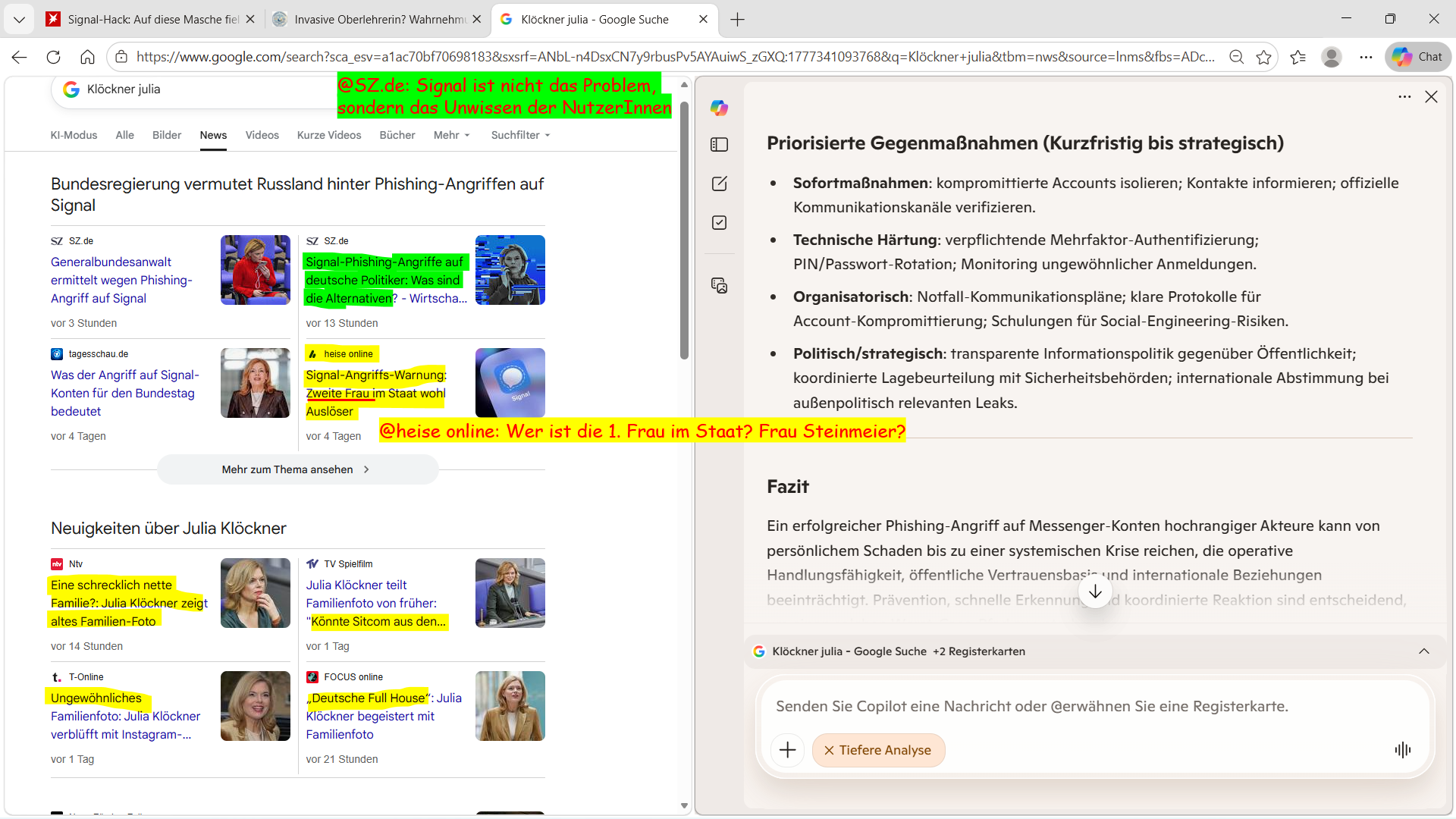The width and height of the screenshot is (1456, 819).
Task: Open Copilot sidebar panel toggle icon
Action: [x=719, y=144]
